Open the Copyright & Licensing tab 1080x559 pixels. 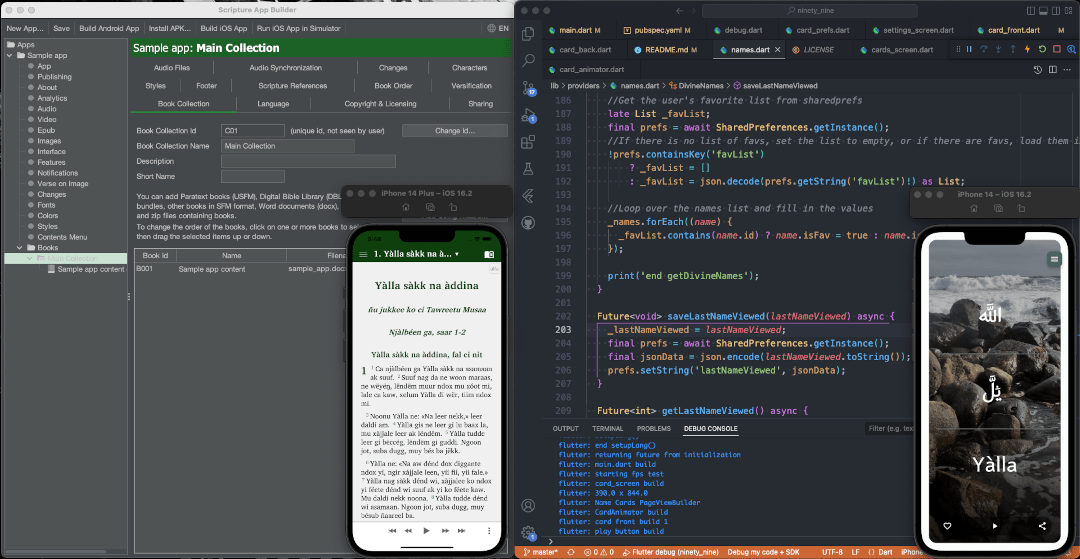tap(380, 104)
